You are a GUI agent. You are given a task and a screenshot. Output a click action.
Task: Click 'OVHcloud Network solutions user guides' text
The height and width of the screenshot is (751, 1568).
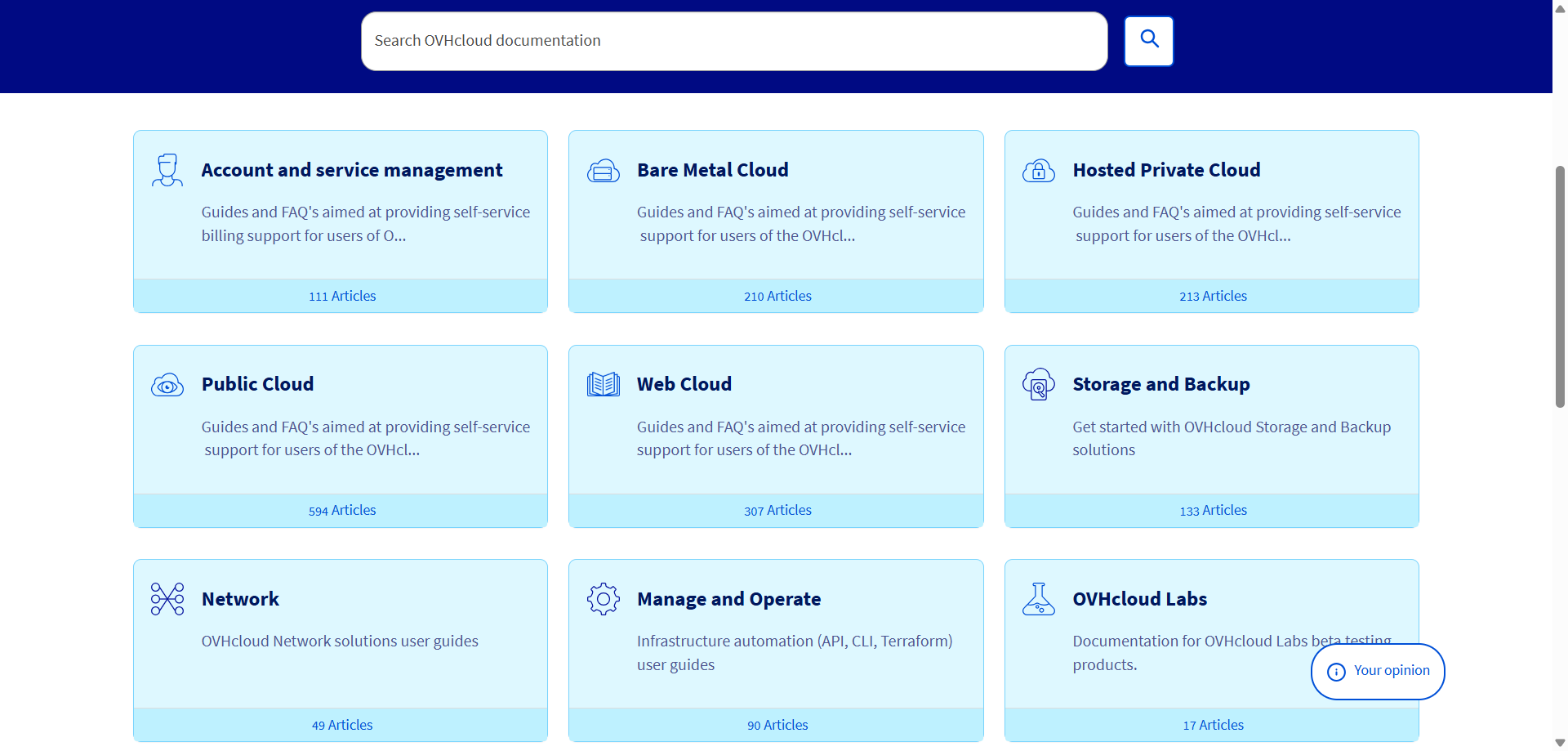pyautogui.click(x=340, y=641)
